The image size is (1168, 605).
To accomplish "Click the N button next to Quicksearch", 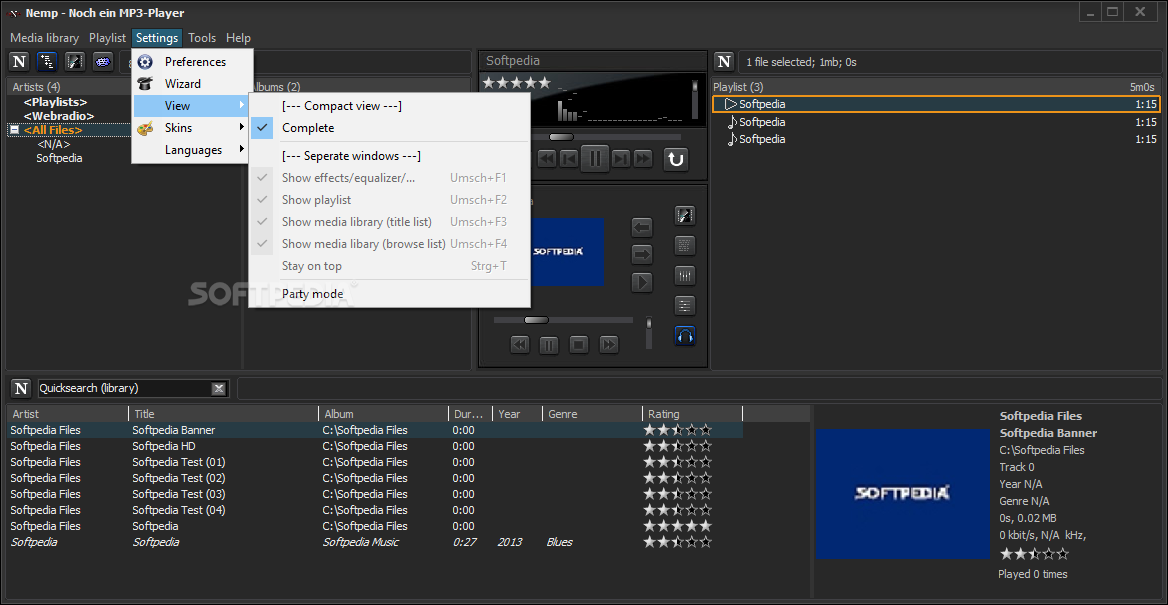I will click(22, 388).
